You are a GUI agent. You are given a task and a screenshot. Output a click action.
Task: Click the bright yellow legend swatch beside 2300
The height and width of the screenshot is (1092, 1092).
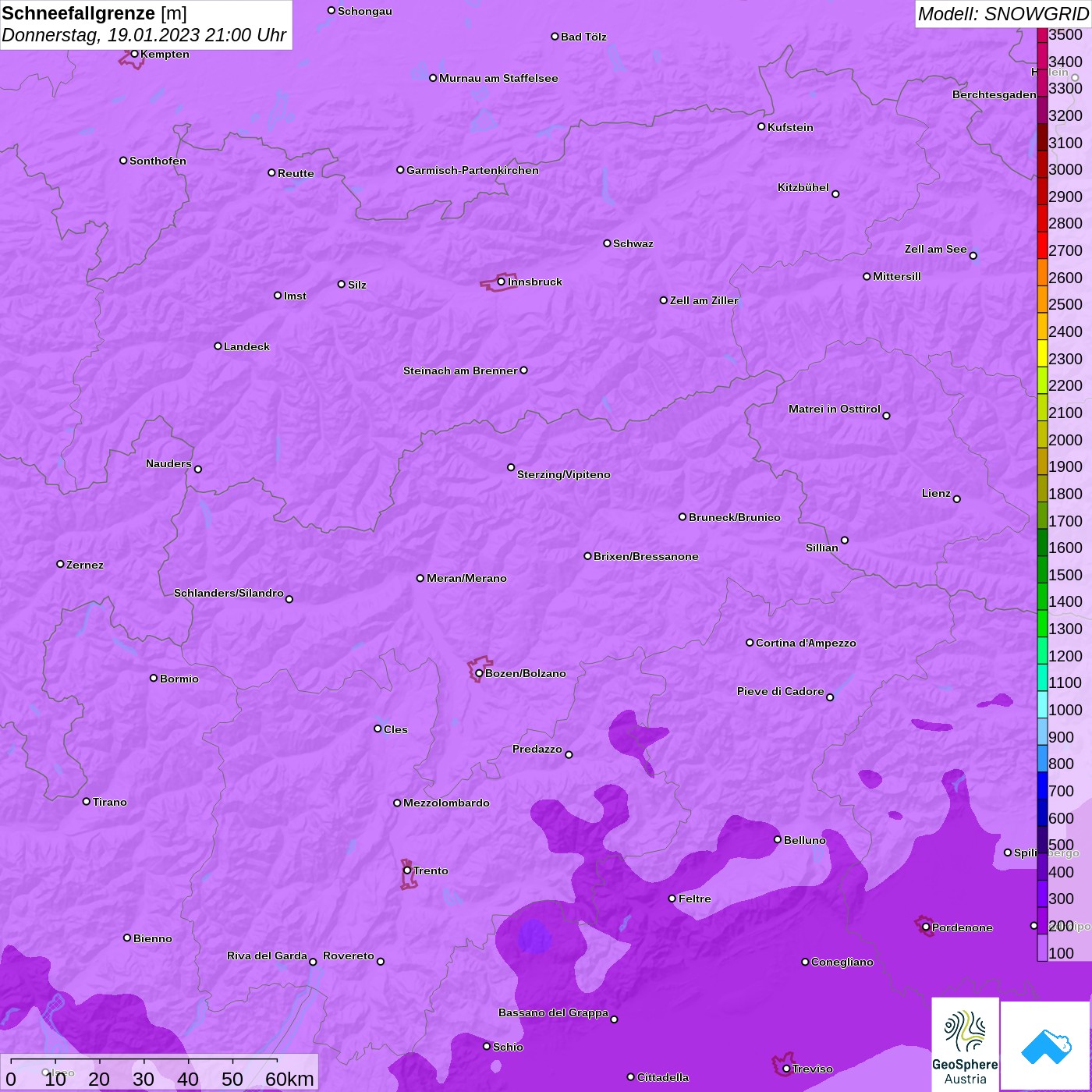pyautogui.click(x=1042, y=353)
